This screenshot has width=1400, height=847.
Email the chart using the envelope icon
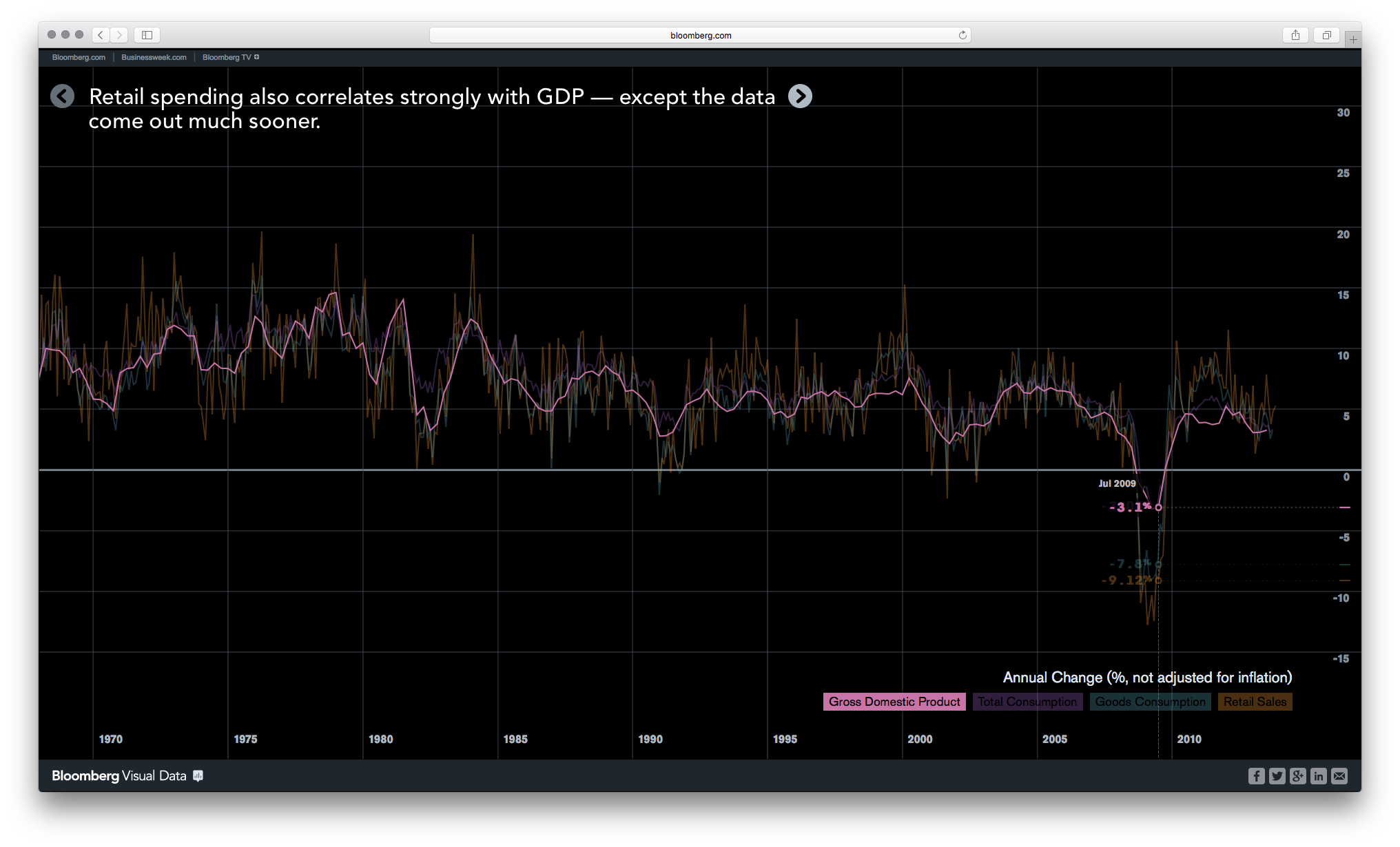click(x=1339, y=776)
